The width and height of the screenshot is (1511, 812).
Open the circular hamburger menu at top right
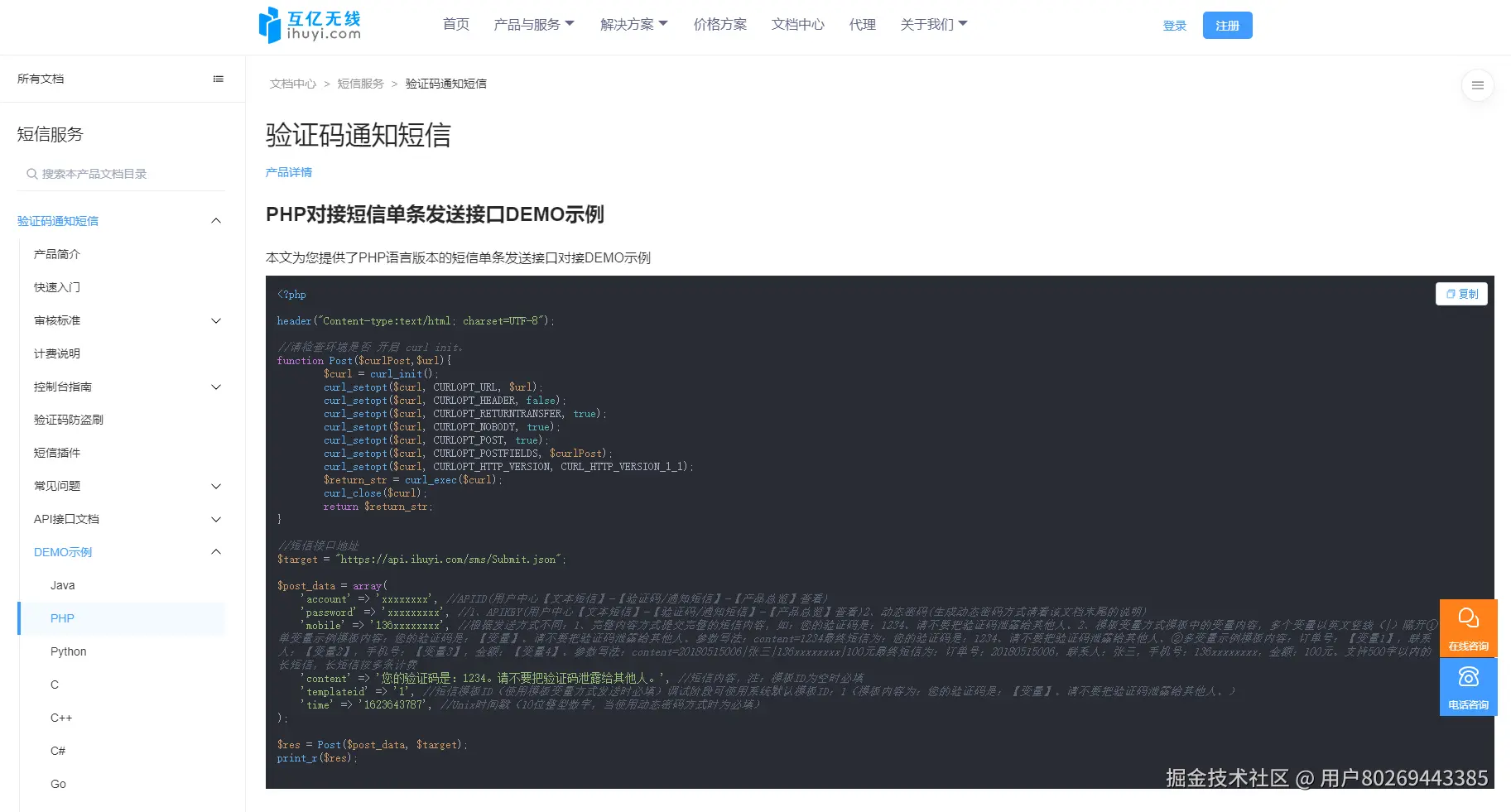click(x=1478, y=84)
